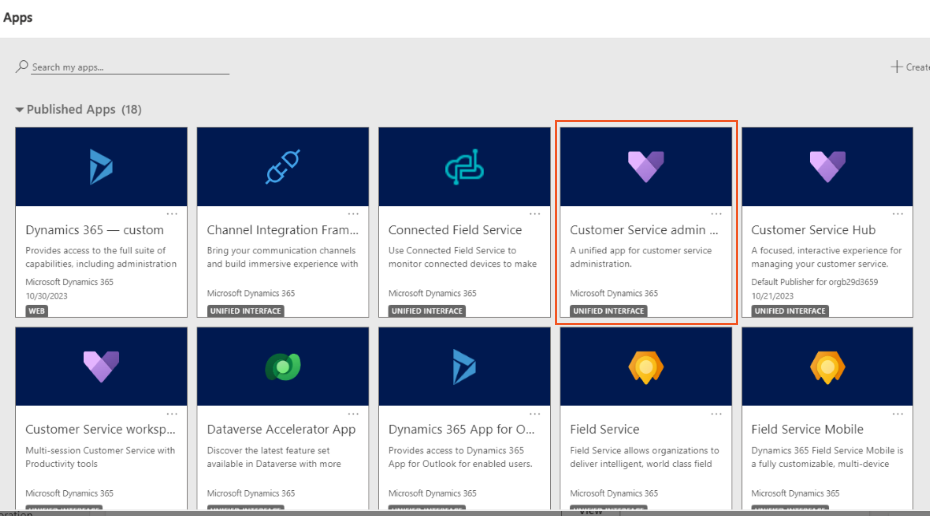The height and width of the screenshot is (516, 930).
Task: Click 'A focused, interactive experience' description
Action: 826,257
